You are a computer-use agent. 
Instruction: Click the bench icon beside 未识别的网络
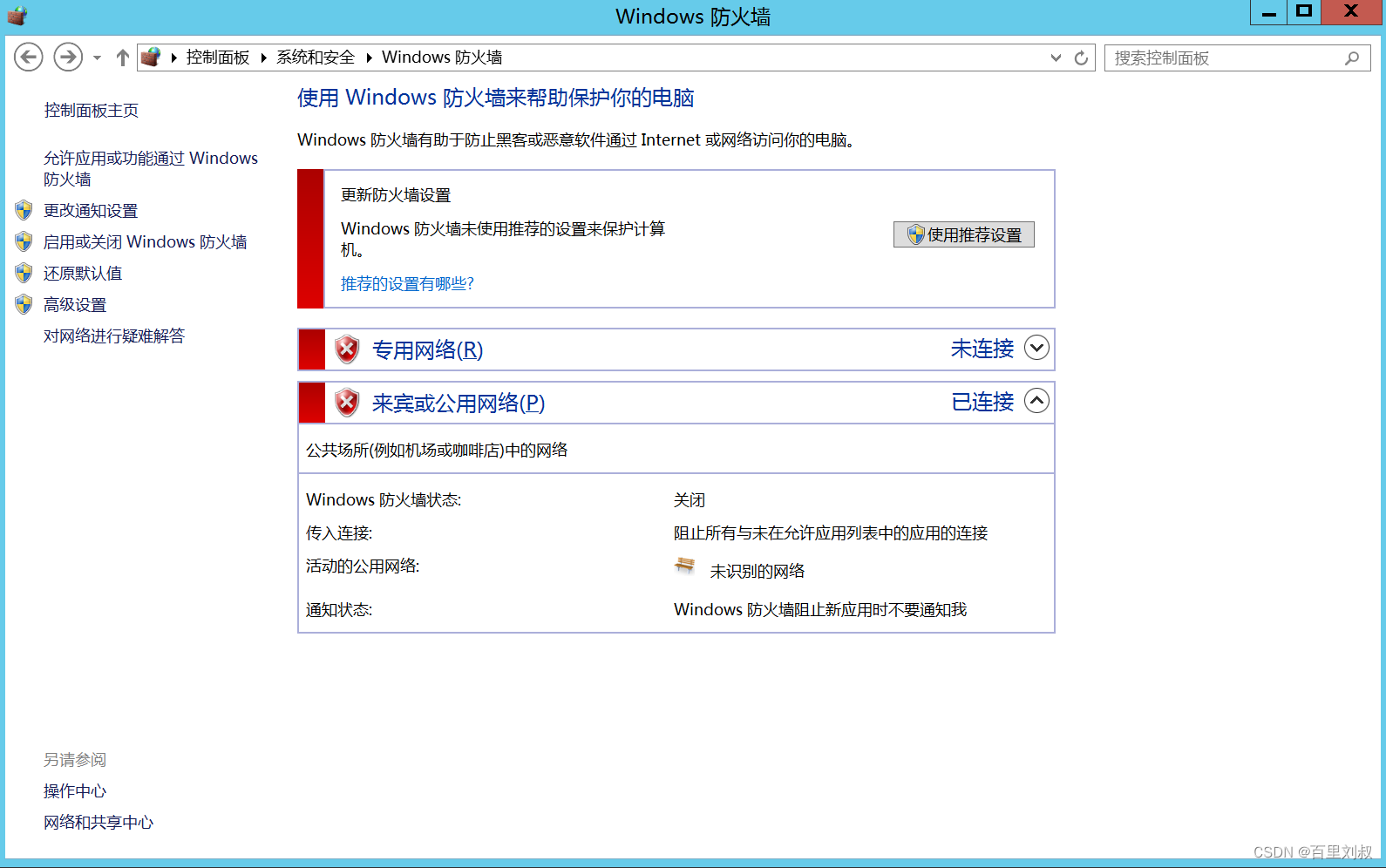click(x=685, y=566)
